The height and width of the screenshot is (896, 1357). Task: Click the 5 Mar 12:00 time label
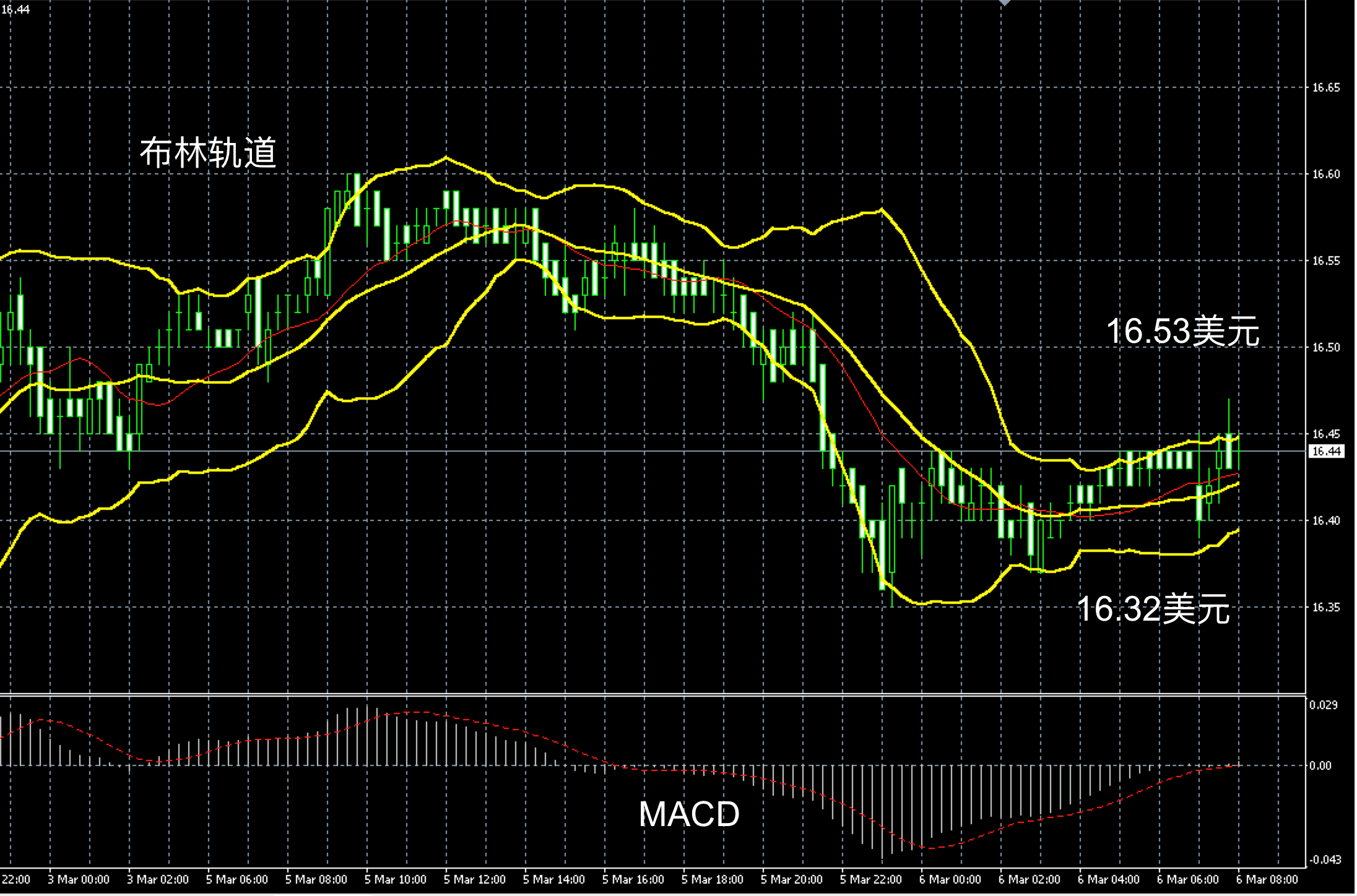coord(475,879)
